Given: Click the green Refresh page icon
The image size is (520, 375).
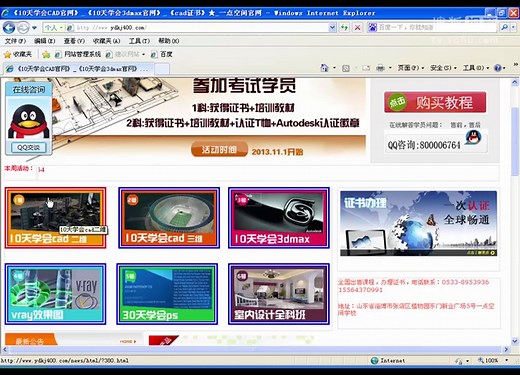Looking at the screenshot, I should [x=344, y=28].
